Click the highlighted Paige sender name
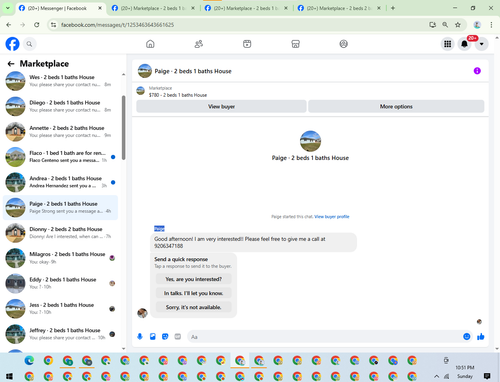This screenshot has height=382, width=500. coord(159,229)
